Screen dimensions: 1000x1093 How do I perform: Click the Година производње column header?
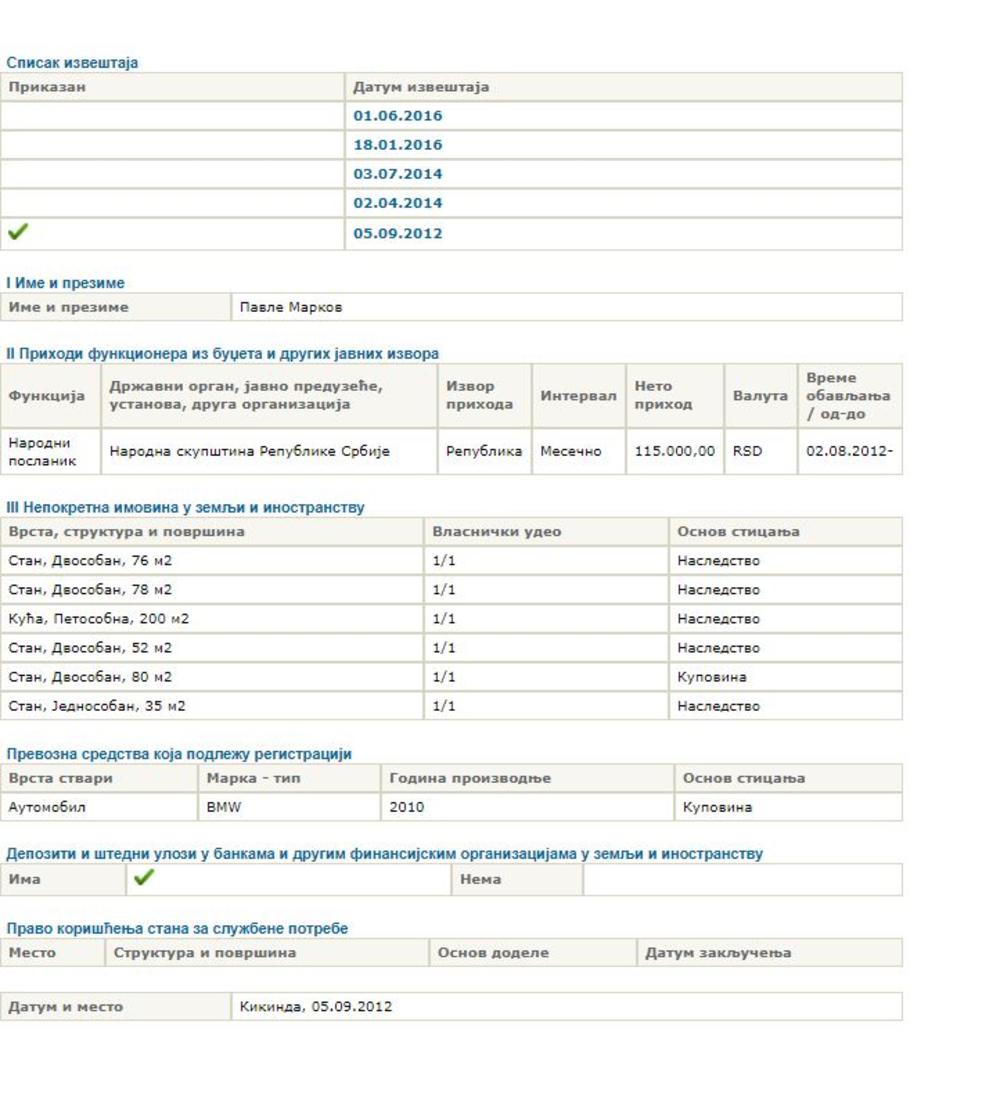point(470,778)
